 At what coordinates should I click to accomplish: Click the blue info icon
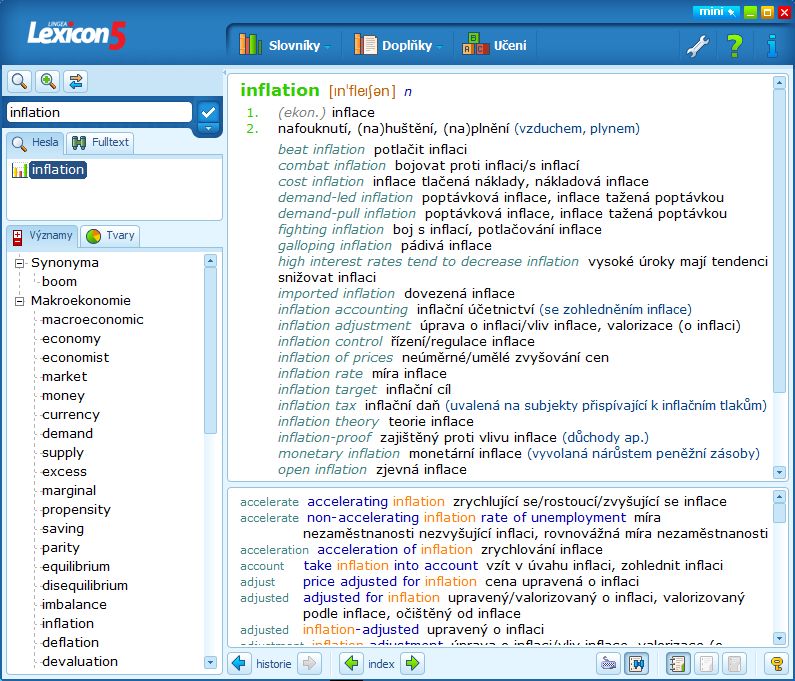pyautogui.click(x=772, y=46)
